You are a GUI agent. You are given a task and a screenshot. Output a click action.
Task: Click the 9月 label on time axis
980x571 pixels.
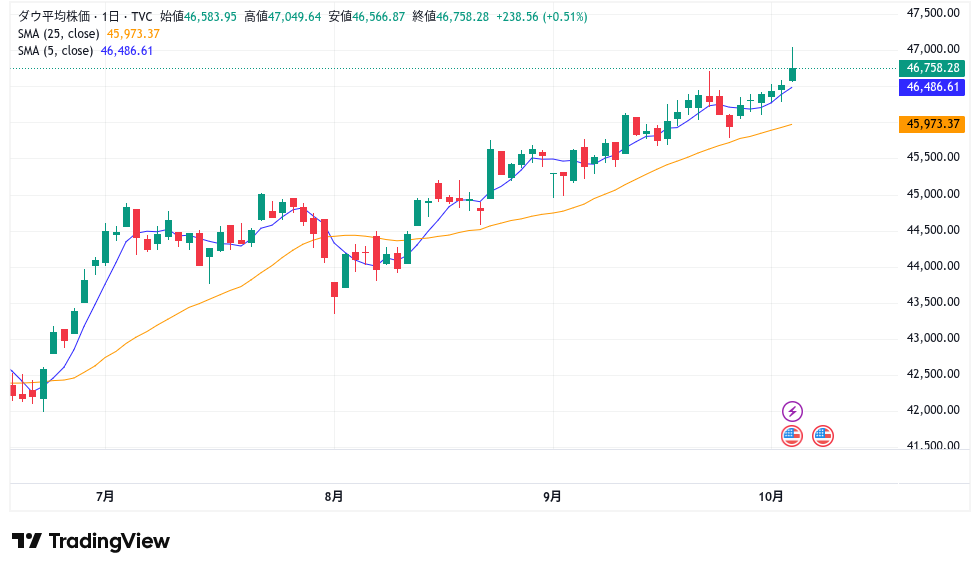pyautogui.click(x=552, y=496)
